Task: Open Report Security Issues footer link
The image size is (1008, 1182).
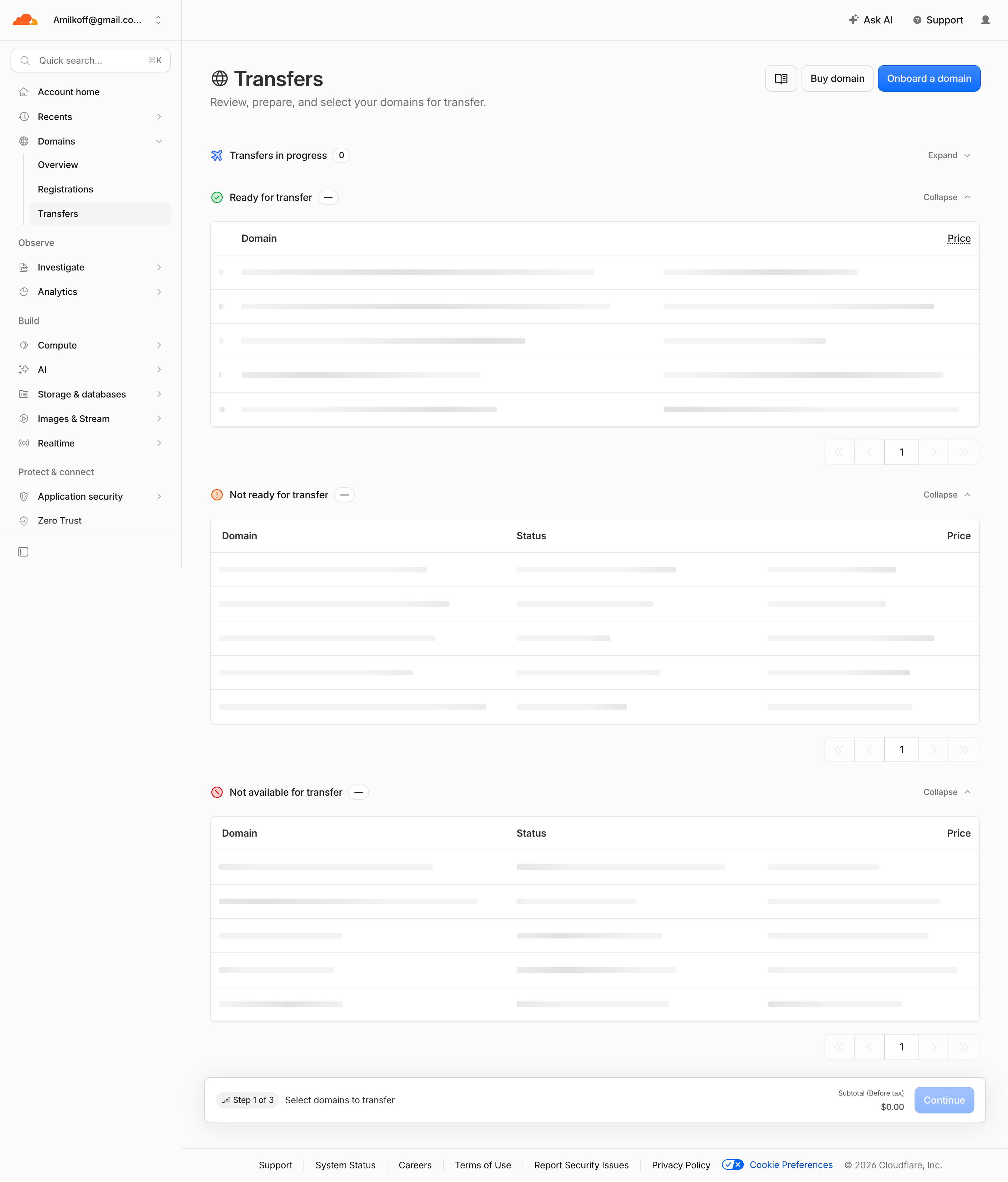Action: pos(581,1165)
